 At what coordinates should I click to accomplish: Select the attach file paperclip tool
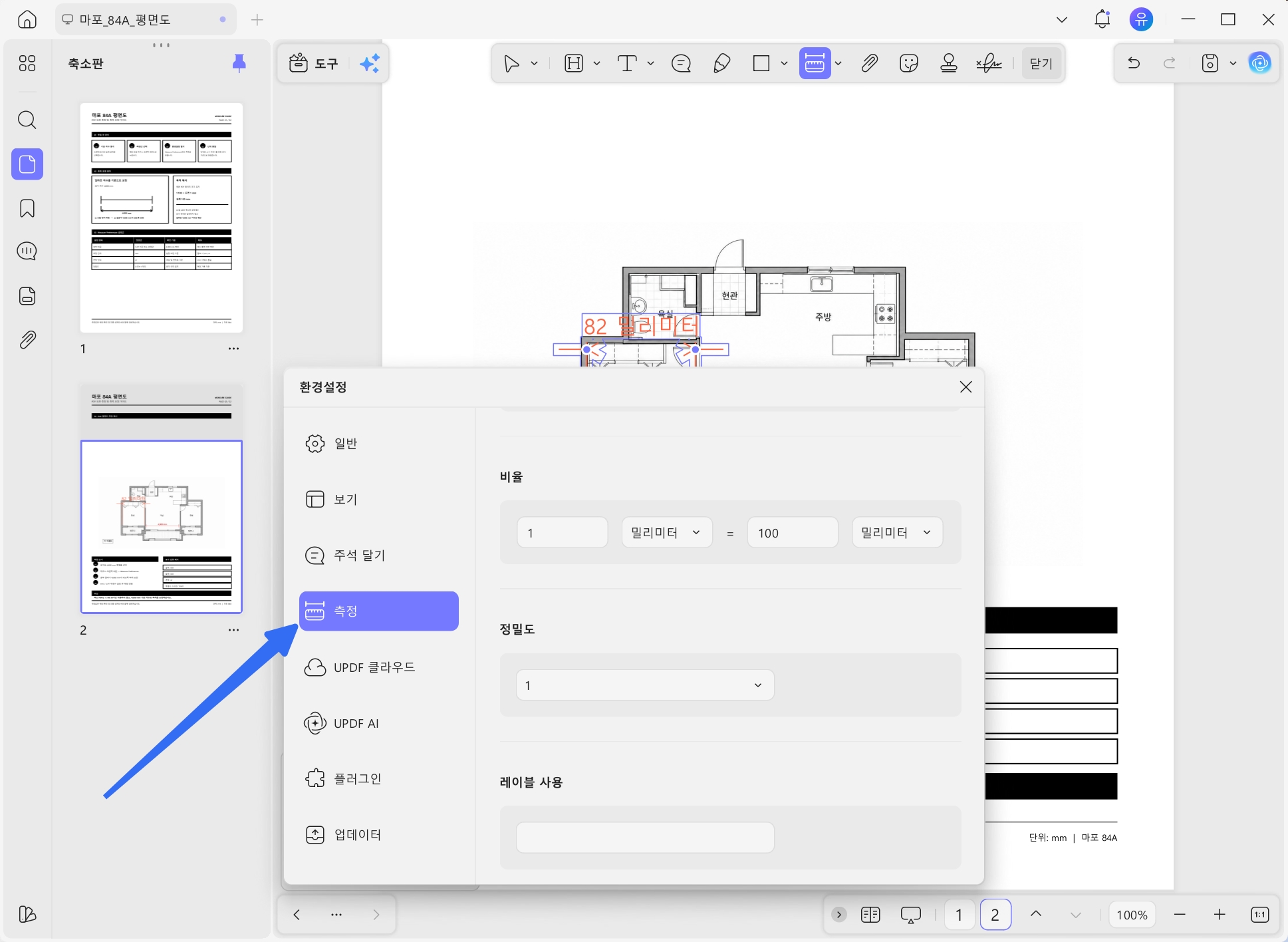coord(869,63)
